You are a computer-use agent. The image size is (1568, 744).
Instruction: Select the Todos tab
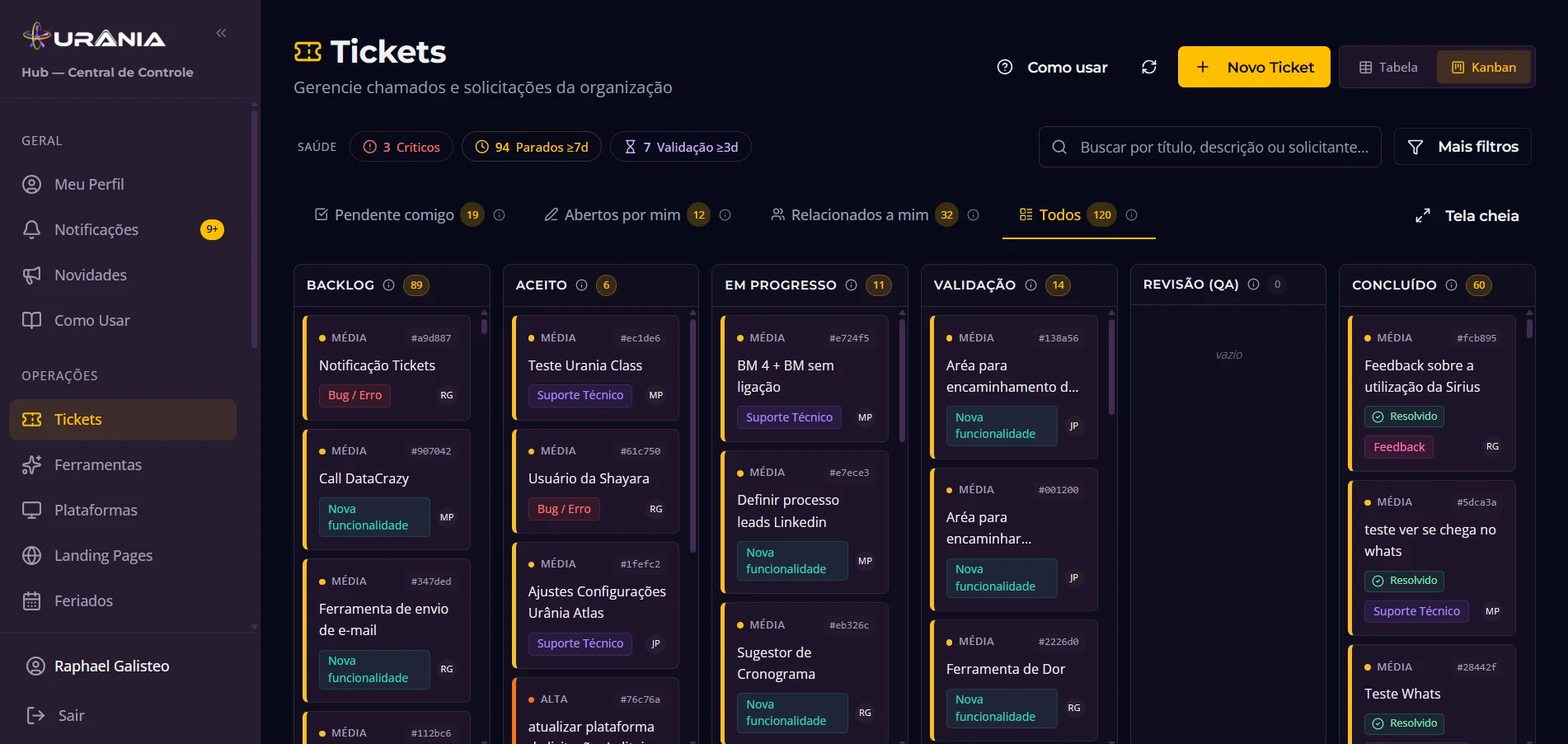tap(1066, 214)
